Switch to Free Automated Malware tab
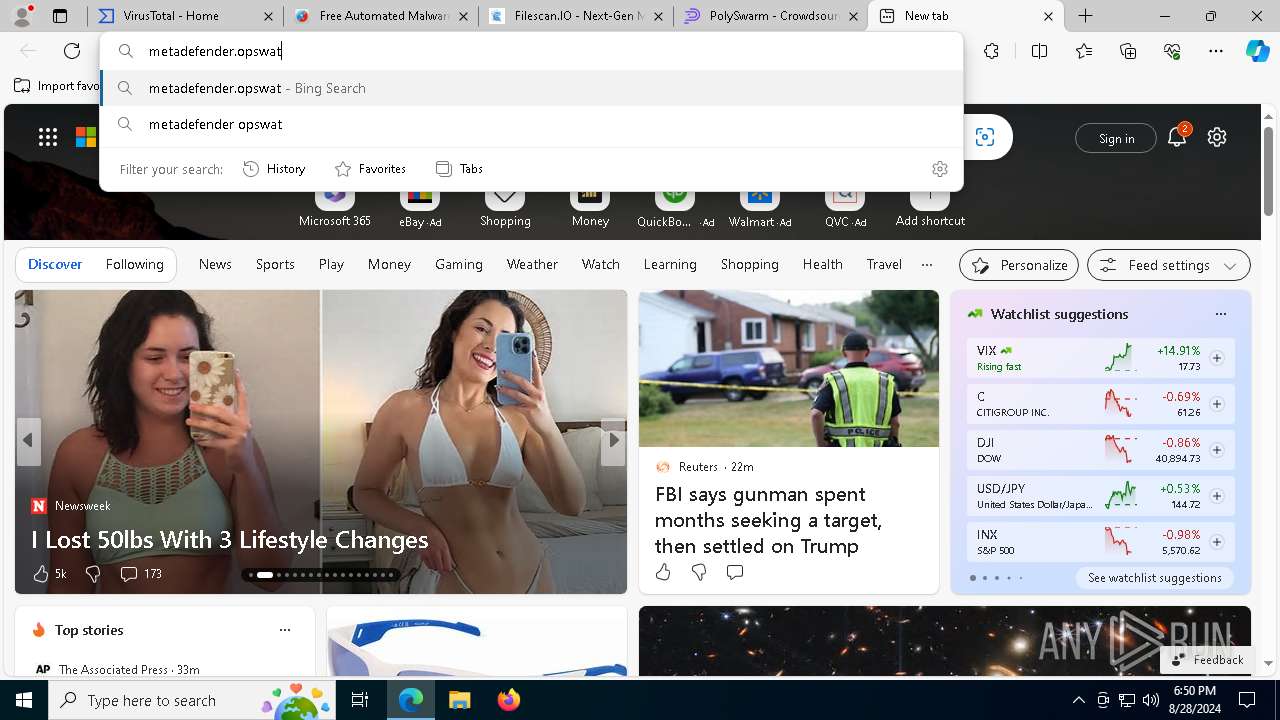 tap(380, 16)
